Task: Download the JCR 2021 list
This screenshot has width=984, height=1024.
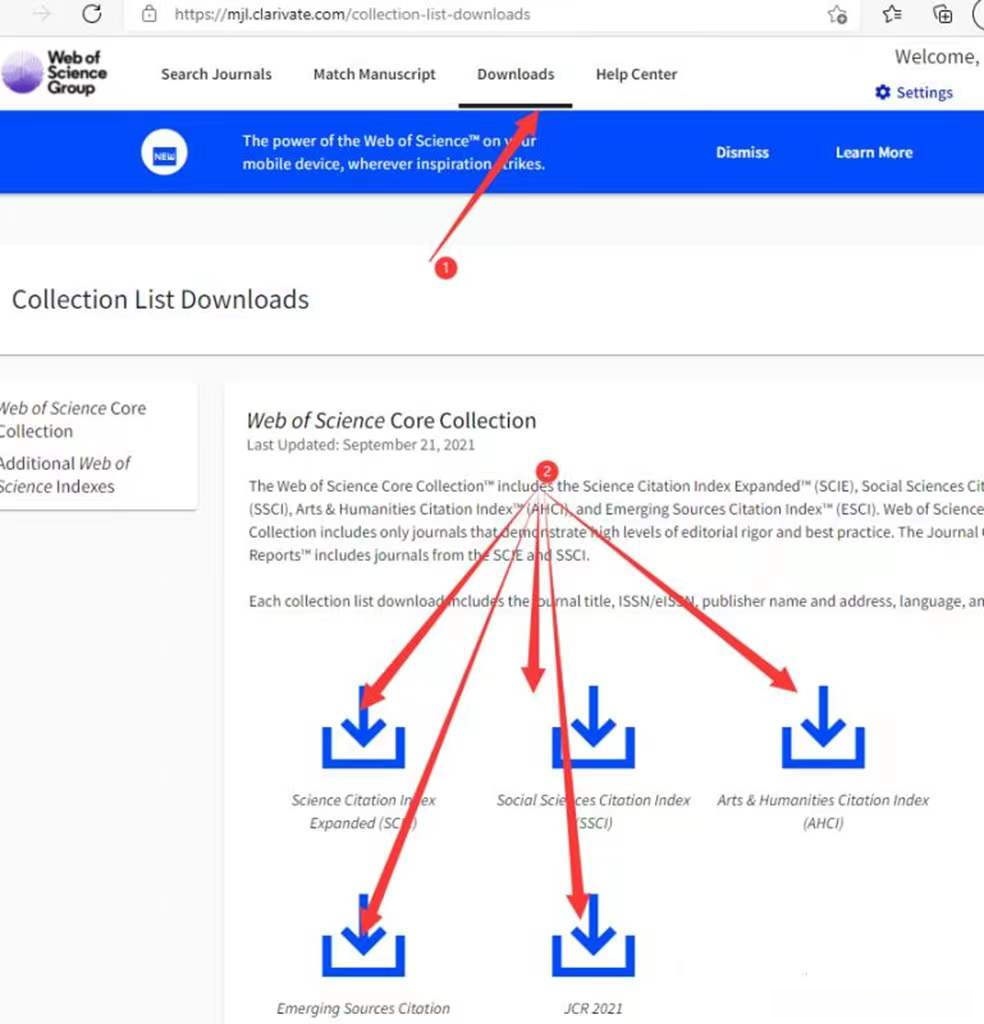Action: click(593, 935)
